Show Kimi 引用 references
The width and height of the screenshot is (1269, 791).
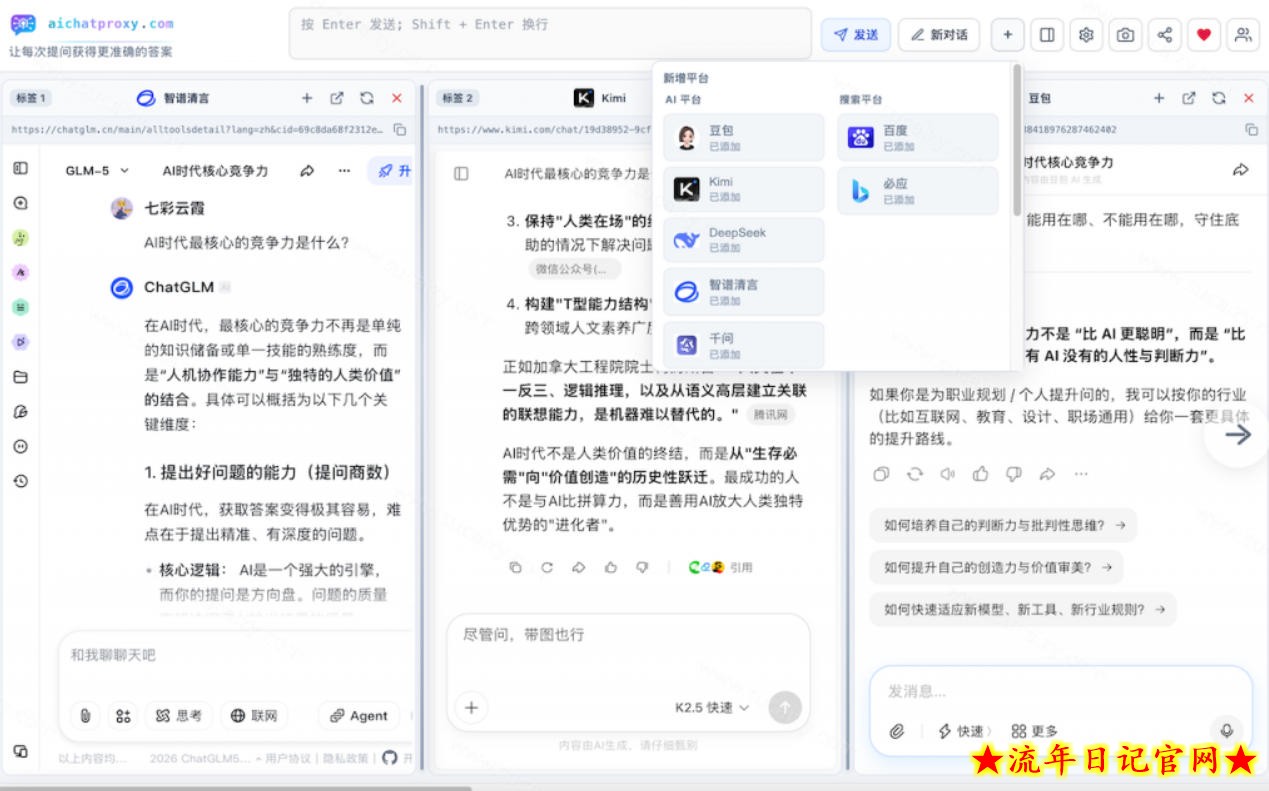pos(721,567)
